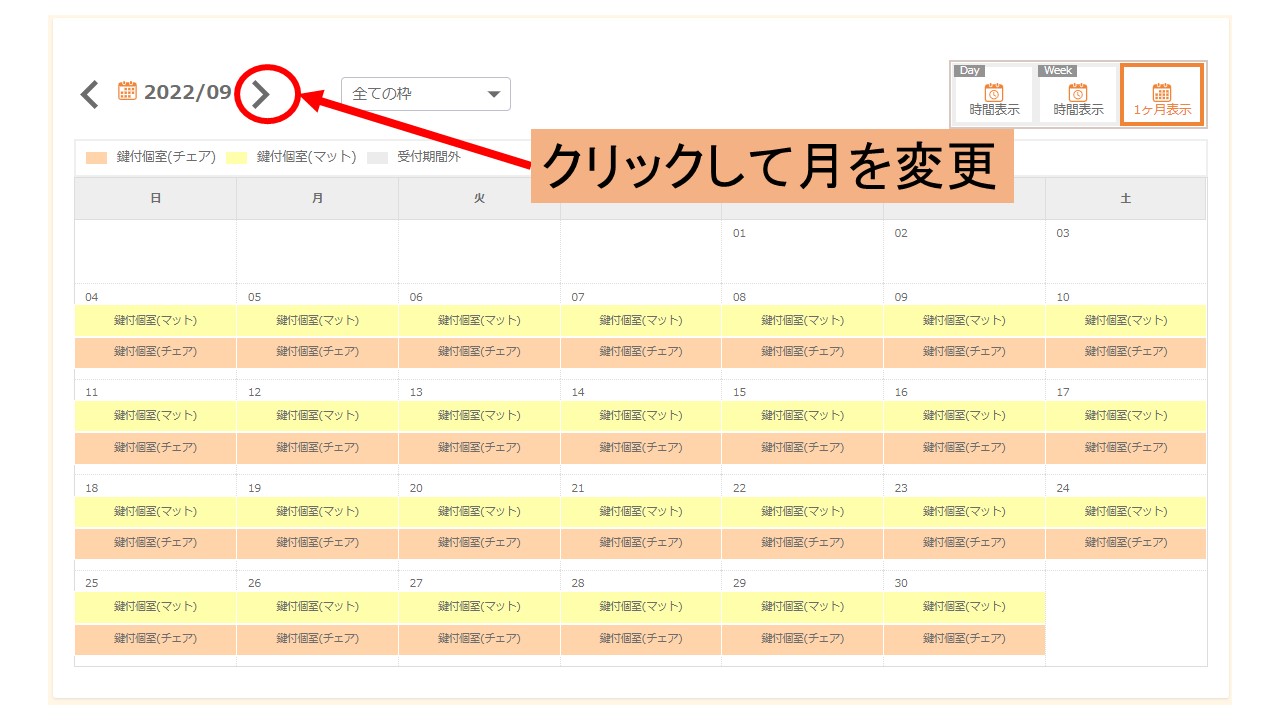Select 鍵付個室(マット) on day 19
1280x720 pixels.
[318, 512]
